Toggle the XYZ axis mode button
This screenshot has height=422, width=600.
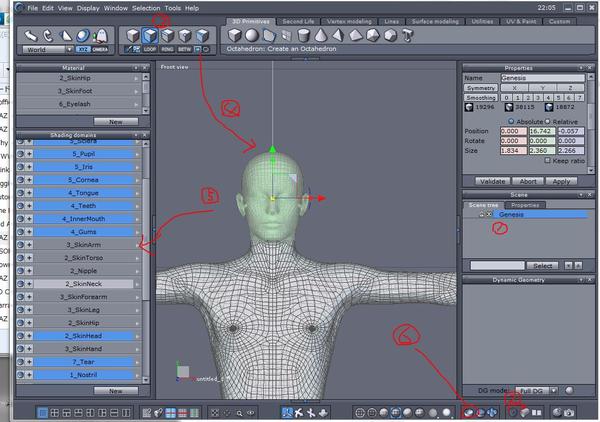click(83, 49)
